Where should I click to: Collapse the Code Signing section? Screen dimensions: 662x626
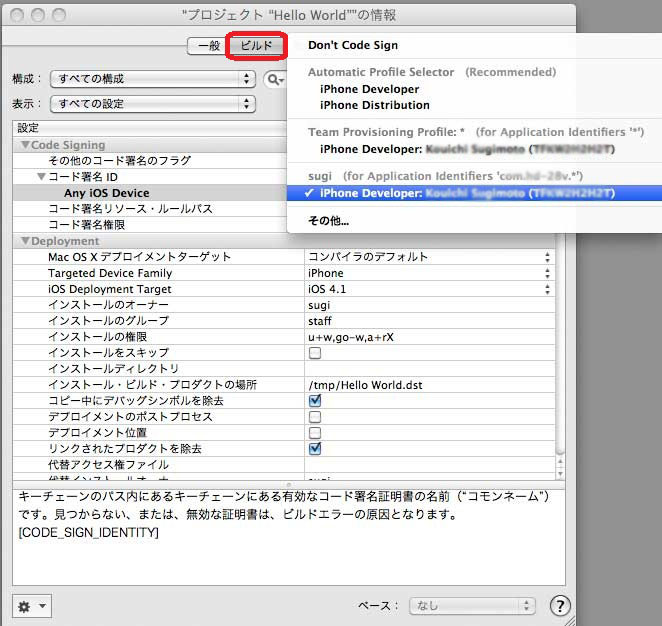(25, 145)
